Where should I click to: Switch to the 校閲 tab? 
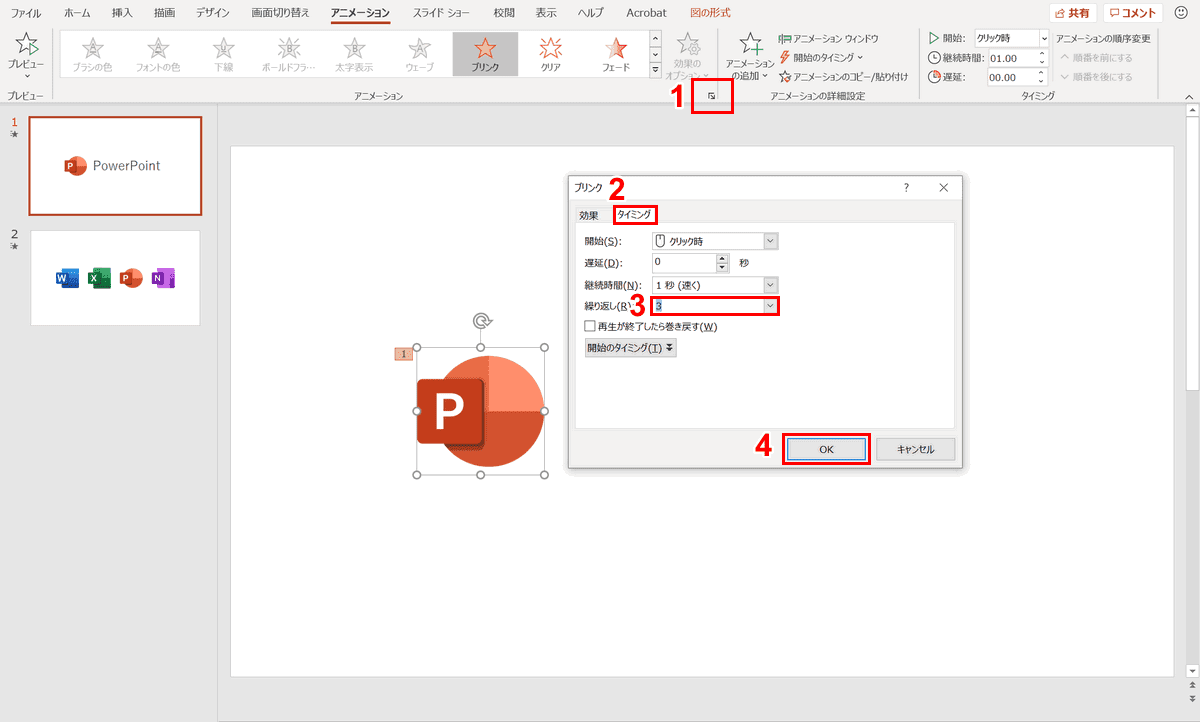tap(505, 13)
